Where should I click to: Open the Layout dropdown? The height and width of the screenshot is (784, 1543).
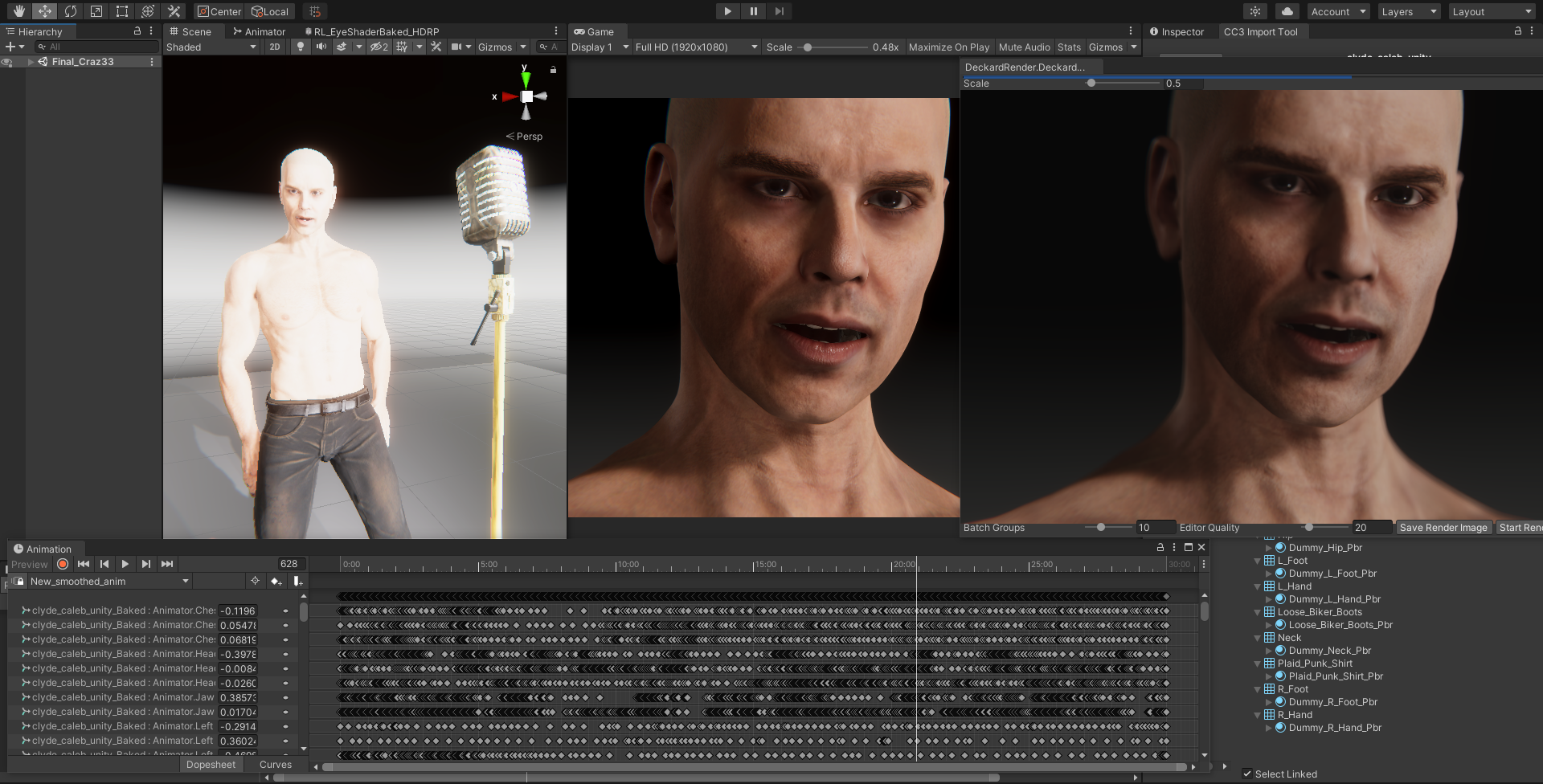click(x=1492, y=11)
